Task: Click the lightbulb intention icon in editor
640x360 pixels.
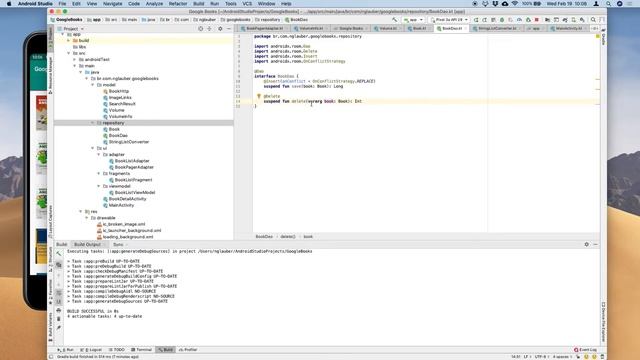Action: point(258,96)
